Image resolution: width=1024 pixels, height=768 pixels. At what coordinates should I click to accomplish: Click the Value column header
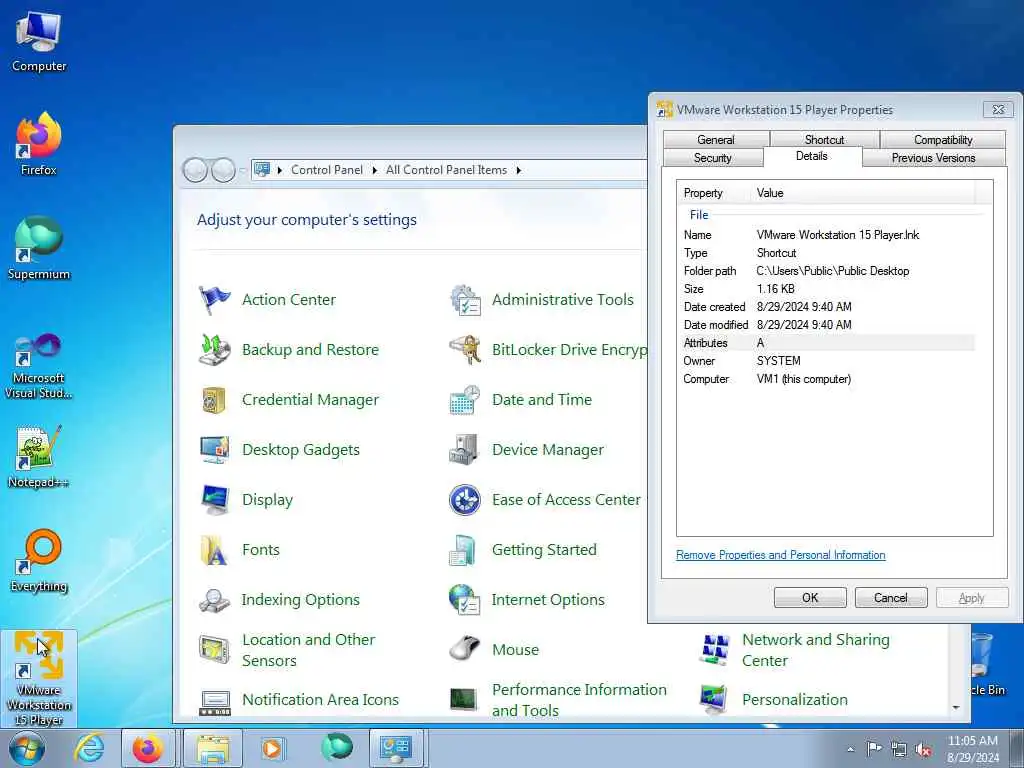(x=862, y=193)
